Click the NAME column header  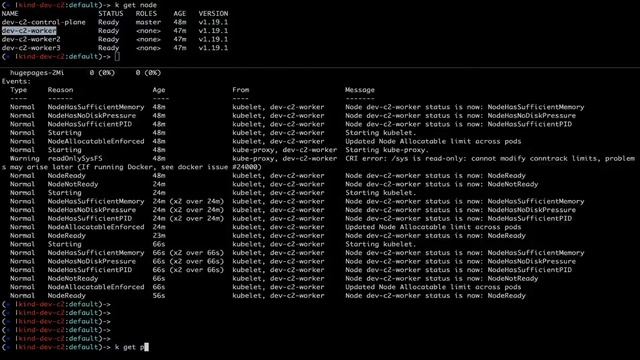[x=10, y=13]
